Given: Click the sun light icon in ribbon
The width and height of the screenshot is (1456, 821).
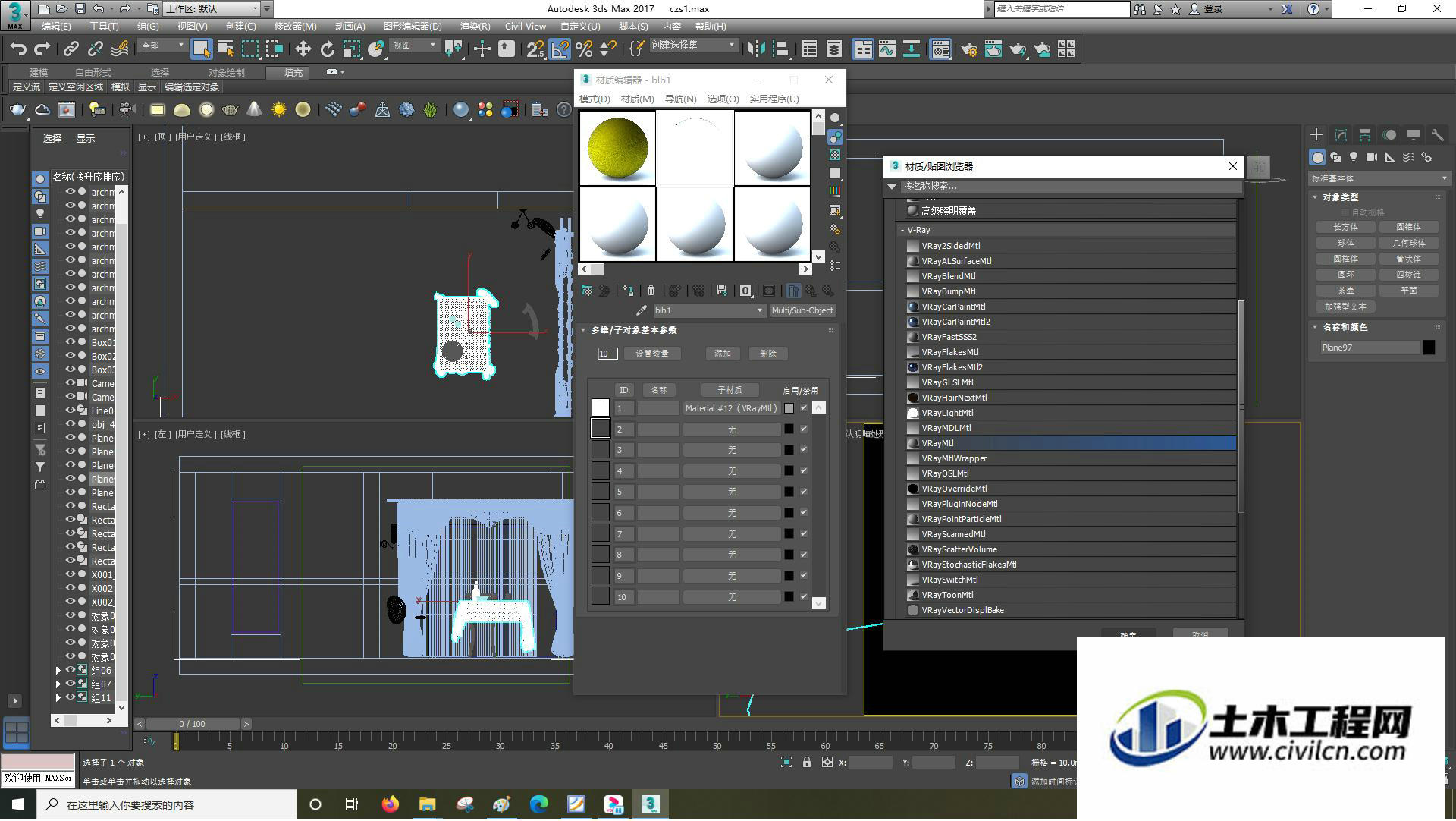Looking at the screenshot, I should click(x=278, y=110).
